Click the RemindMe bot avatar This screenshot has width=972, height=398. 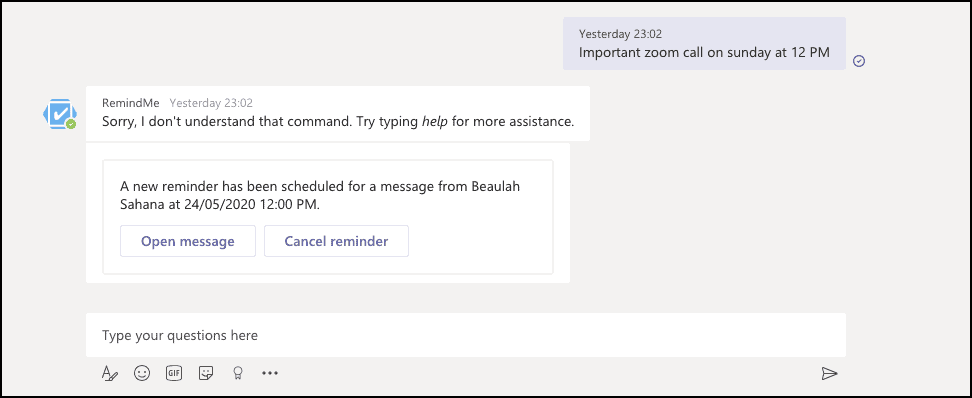point(60,113)
